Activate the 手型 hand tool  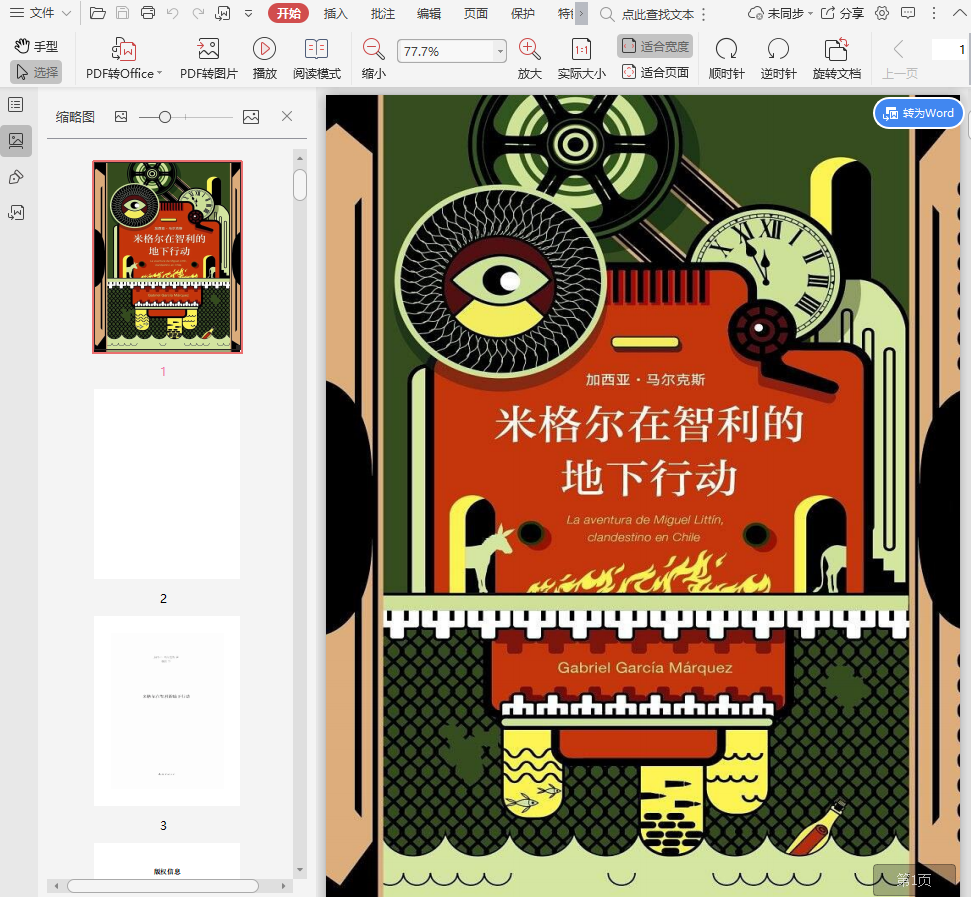36,46
